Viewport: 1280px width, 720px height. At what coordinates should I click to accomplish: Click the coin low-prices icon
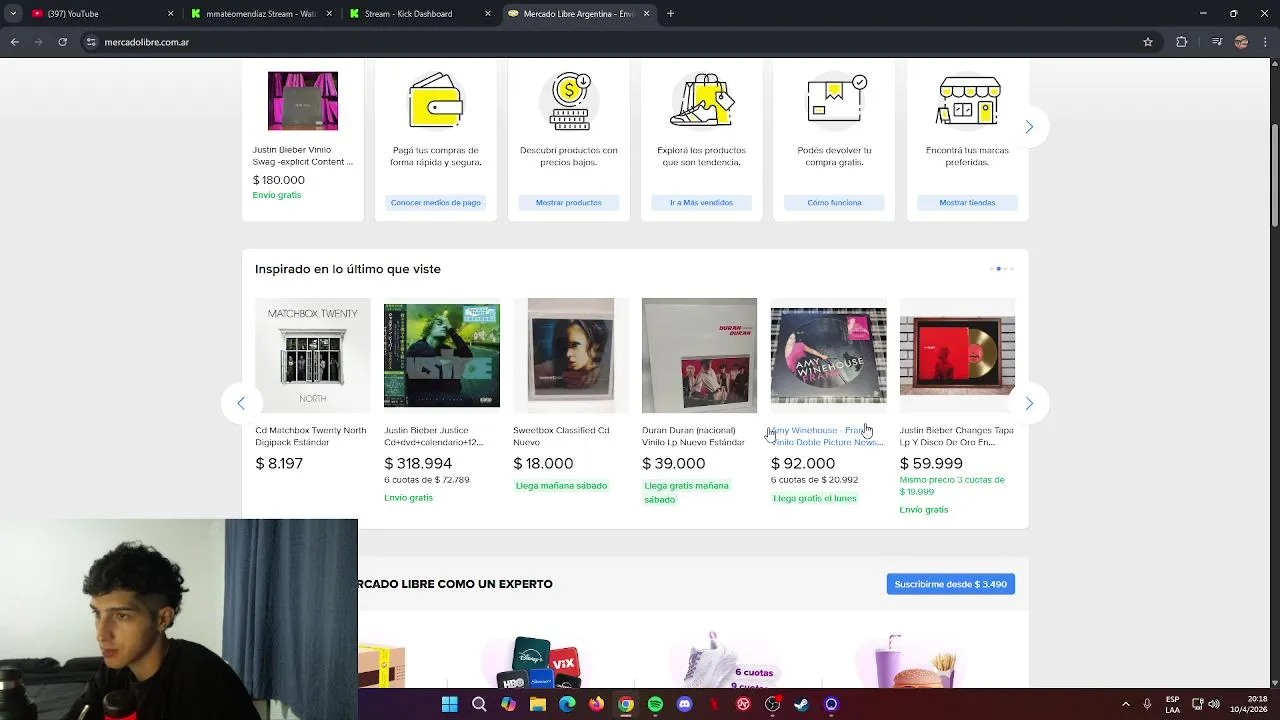tap(569, 100)
